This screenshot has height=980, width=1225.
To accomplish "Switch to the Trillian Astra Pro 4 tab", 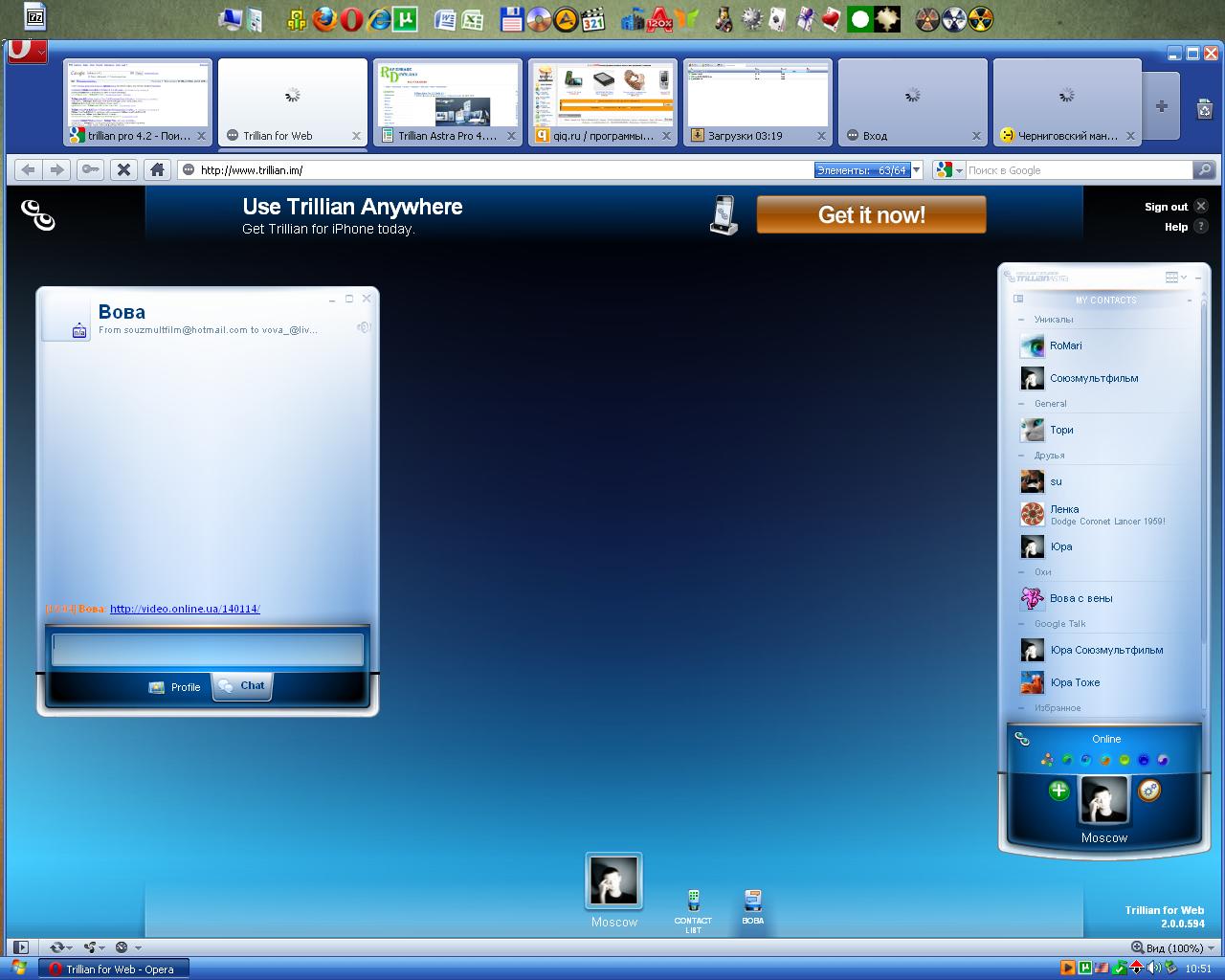I will click(x=448, y=102).
